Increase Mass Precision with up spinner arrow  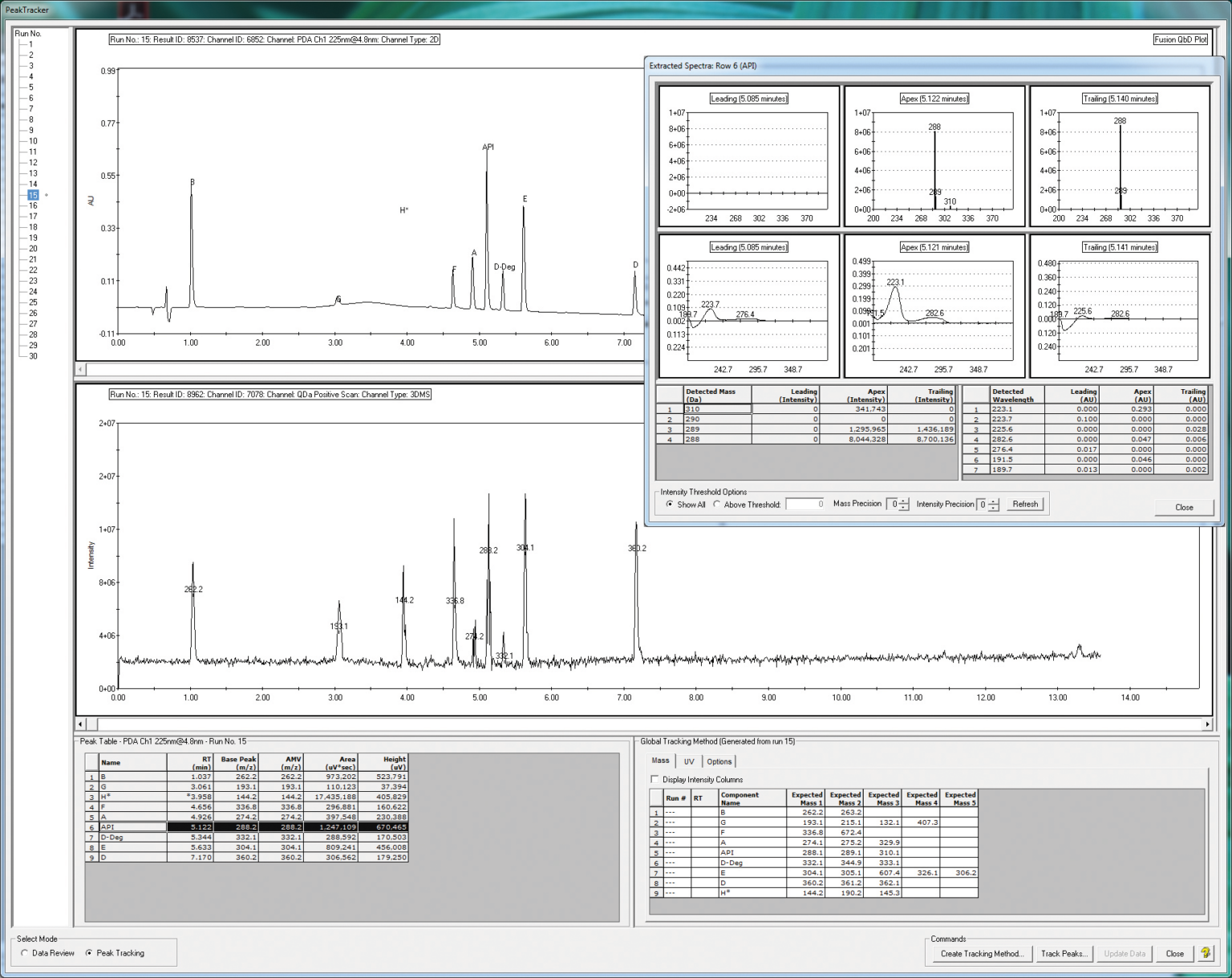coord(905,501)
